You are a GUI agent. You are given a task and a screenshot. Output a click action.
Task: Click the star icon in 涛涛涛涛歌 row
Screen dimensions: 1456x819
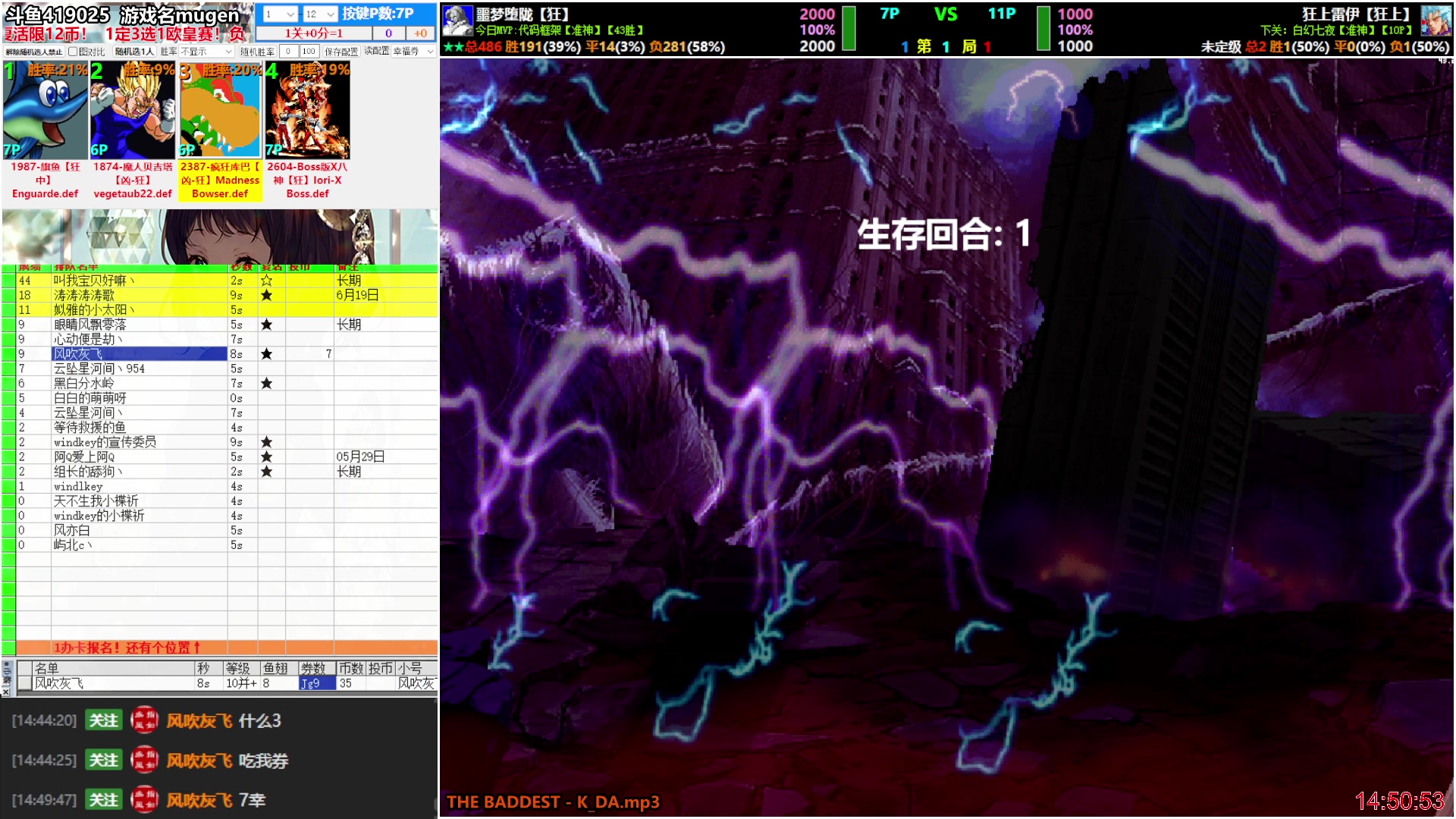tap(266, 295)
